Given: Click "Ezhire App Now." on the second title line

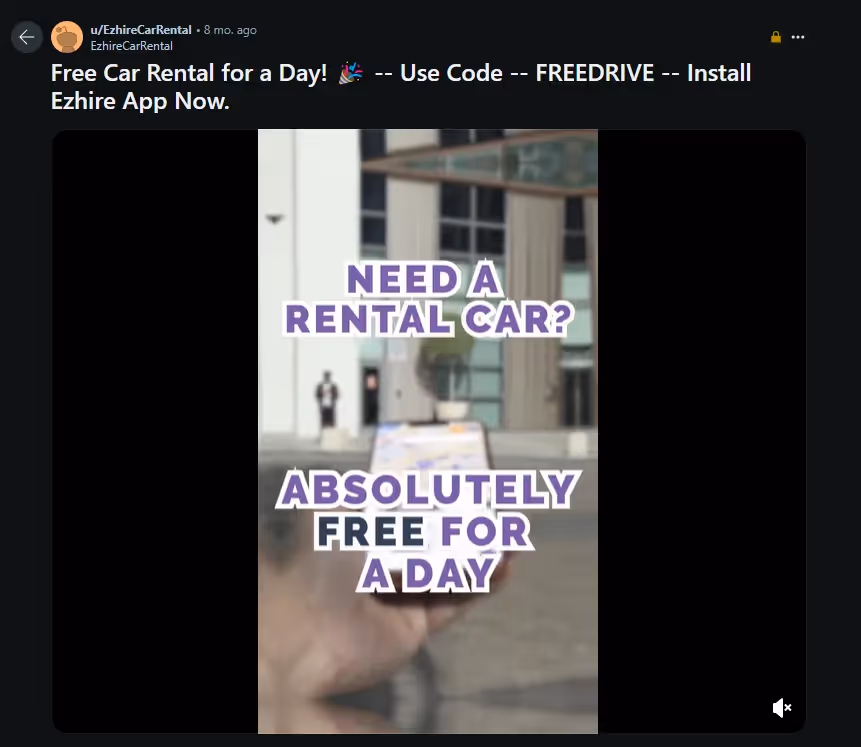Looking at the screenshot, I should pos(140,101).
